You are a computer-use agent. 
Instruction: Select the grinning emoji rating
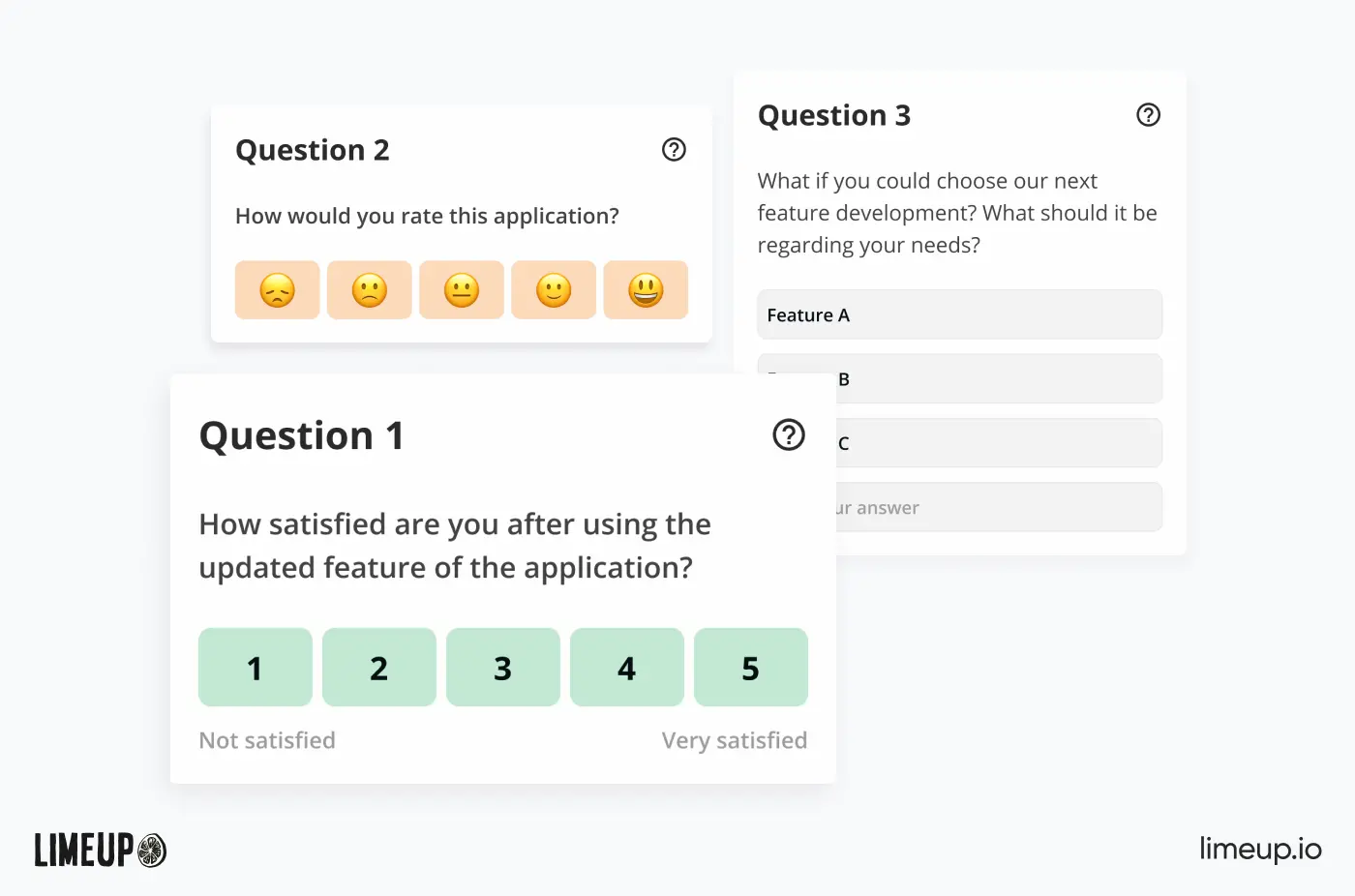646,289
